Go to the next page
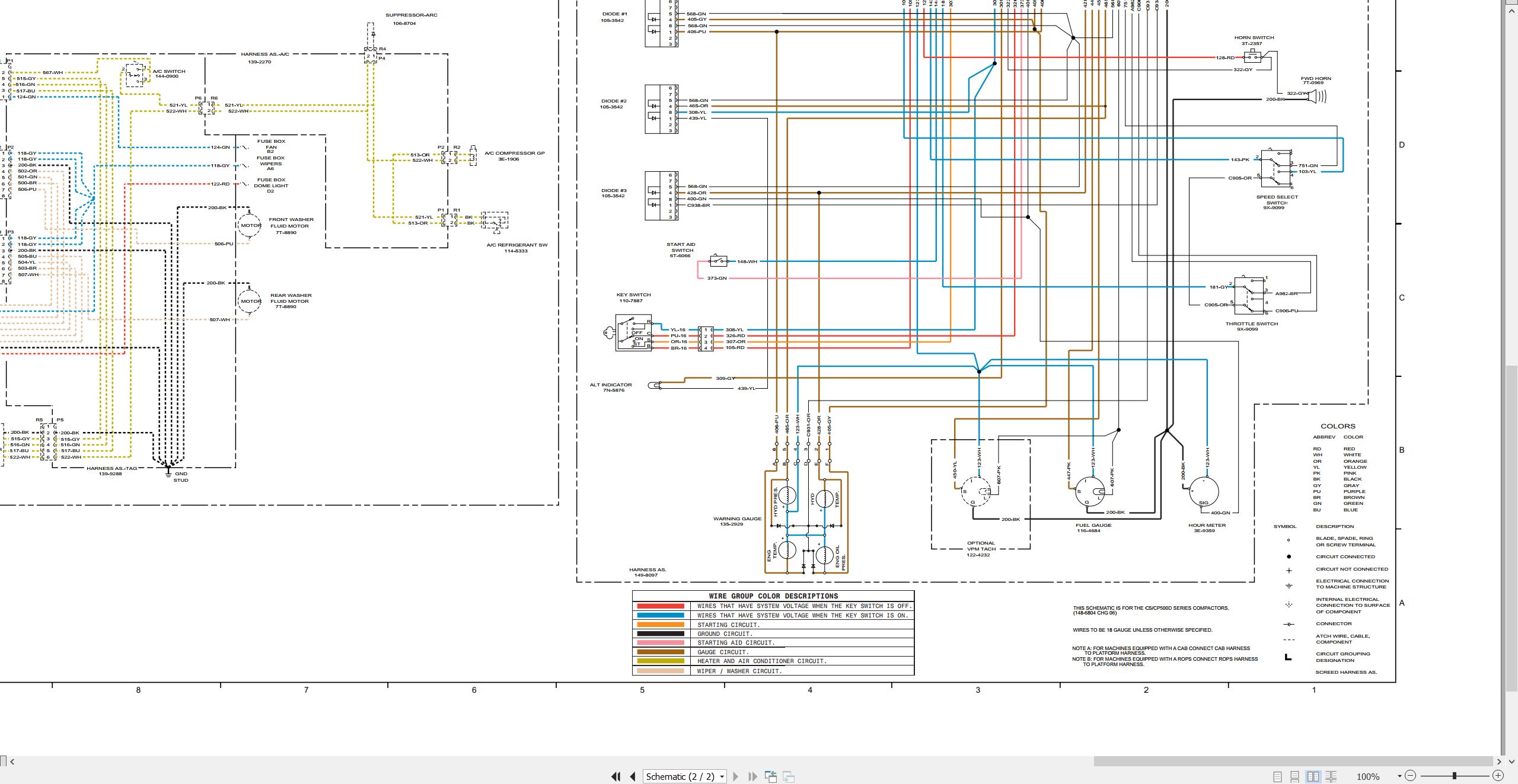The height and width of the screenshot is (784, 1518). coord(736,776)
